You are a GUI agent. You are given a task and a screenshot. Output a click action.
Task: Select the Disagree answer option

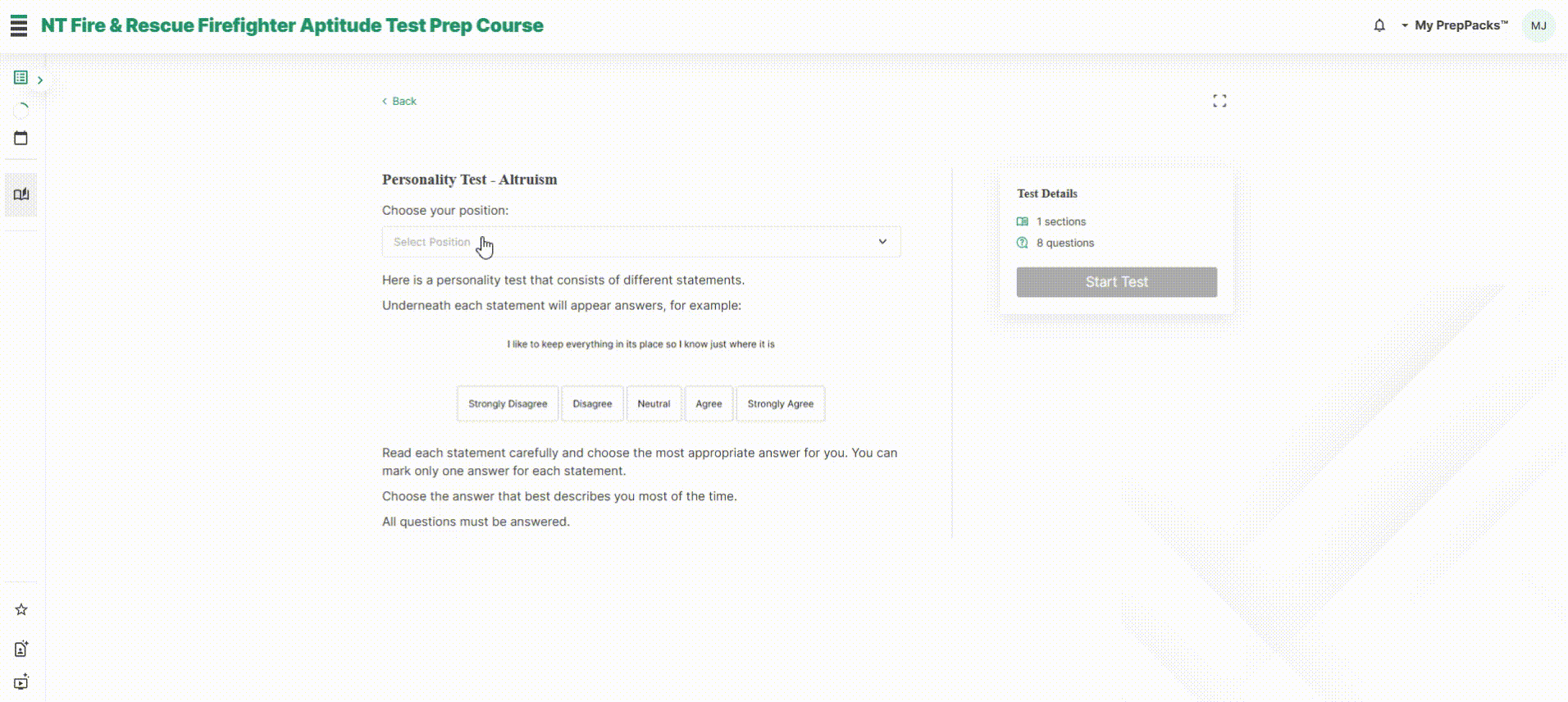(x=592, y=403)
